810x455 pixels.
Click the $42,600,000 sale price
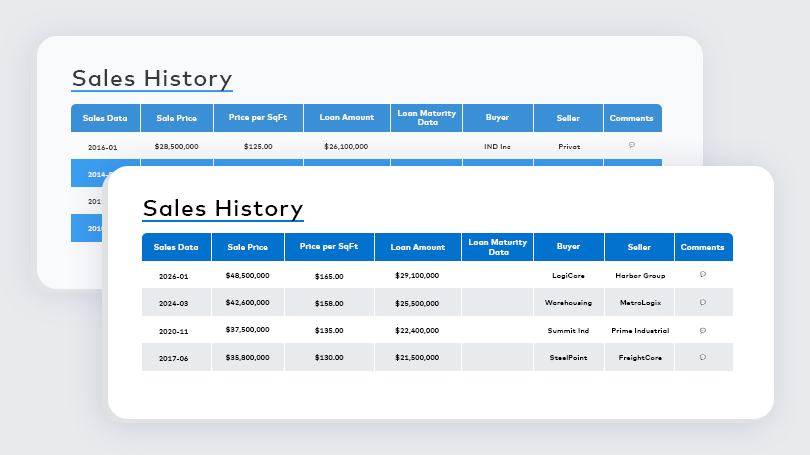247,302
